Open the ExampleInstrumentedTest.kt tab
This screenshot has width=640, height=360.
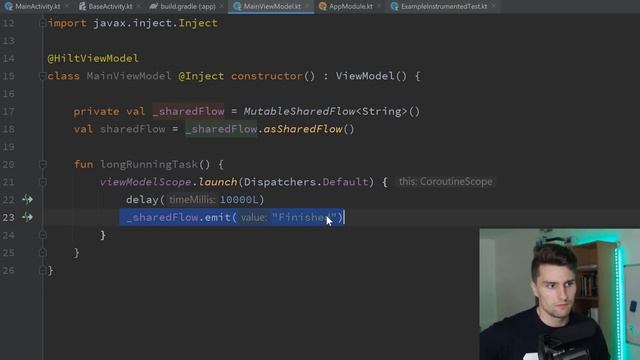coord(444,7)
